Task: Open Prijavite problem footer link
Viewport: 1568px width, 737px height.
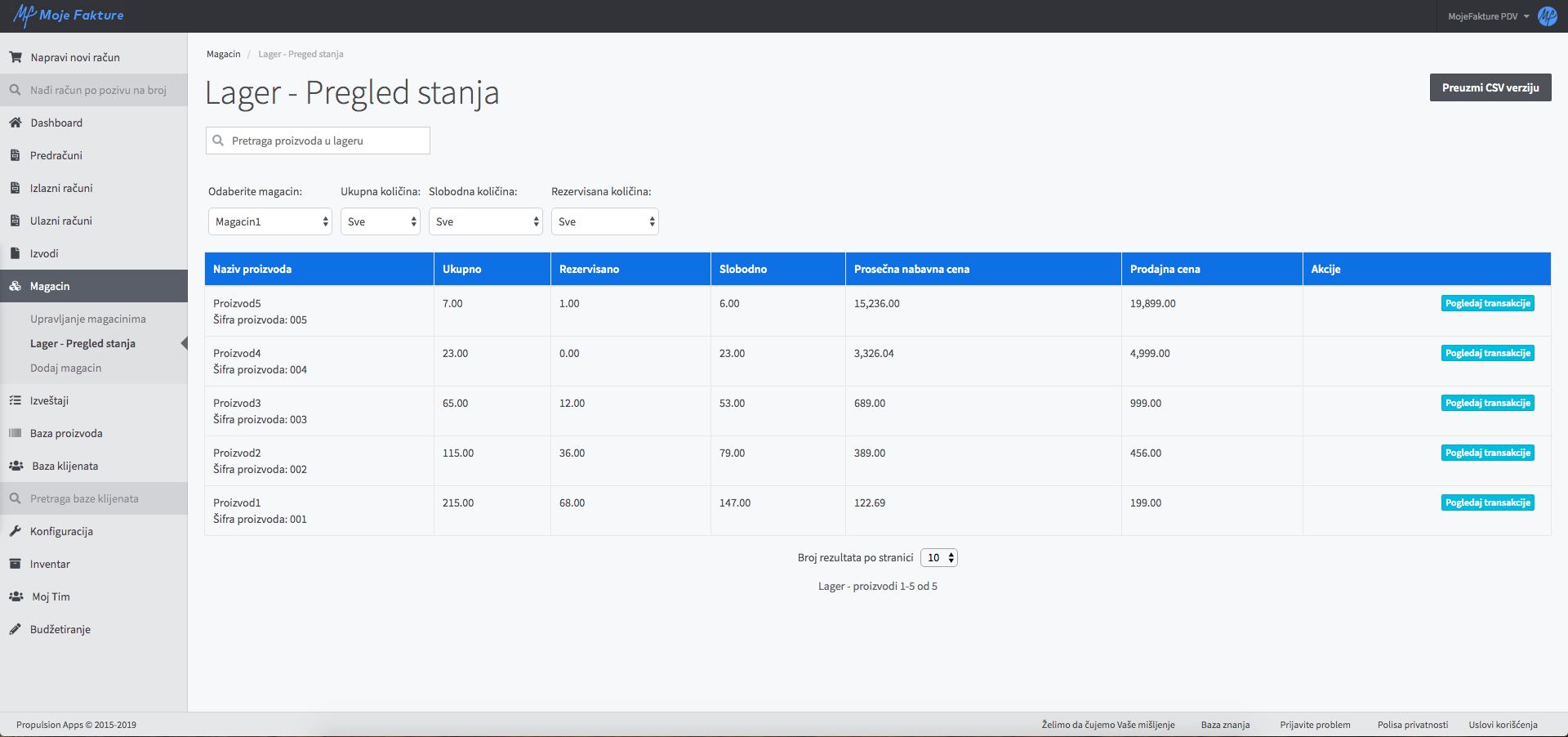Action: point(1315,725)
